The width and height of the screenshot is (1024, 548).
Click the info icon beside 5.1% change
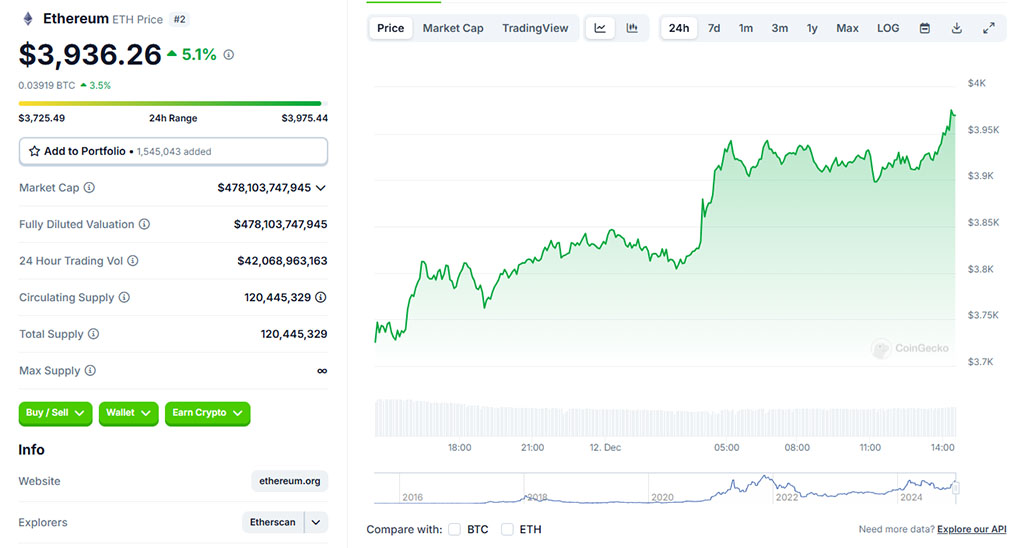coord(229,55)
